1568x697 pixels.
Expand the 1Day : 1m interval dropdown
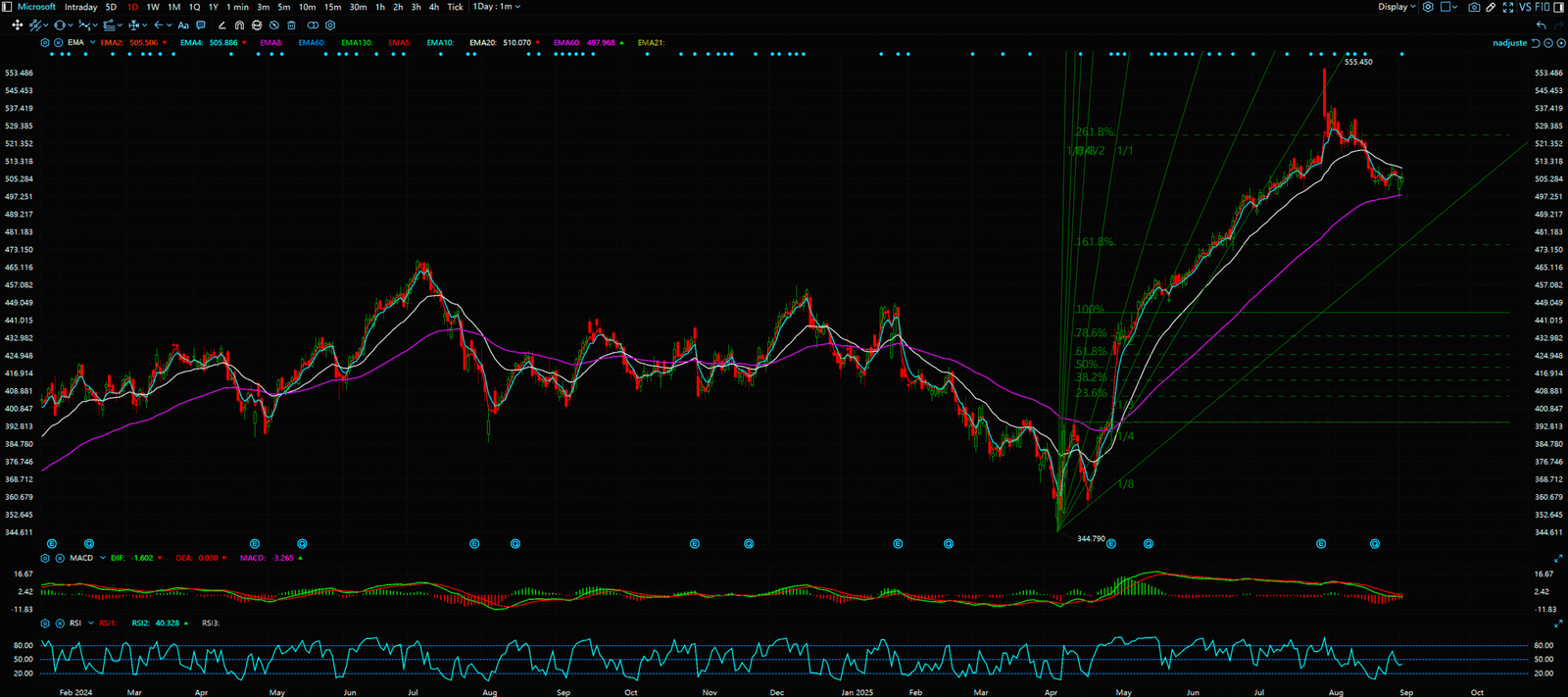click(497, 7)
